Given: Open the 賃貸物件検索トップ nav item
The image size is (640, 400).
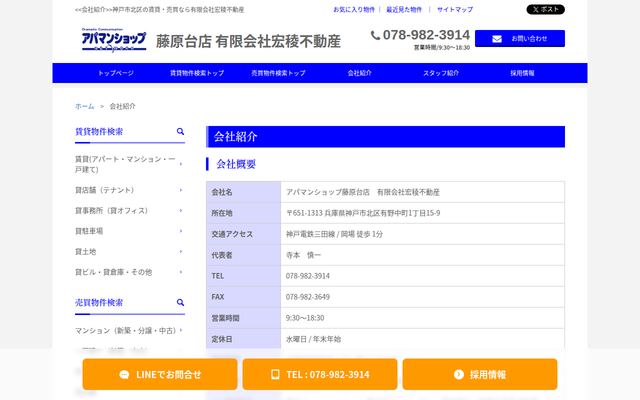Looking at the screenshot, I should (x=197, y=73).
